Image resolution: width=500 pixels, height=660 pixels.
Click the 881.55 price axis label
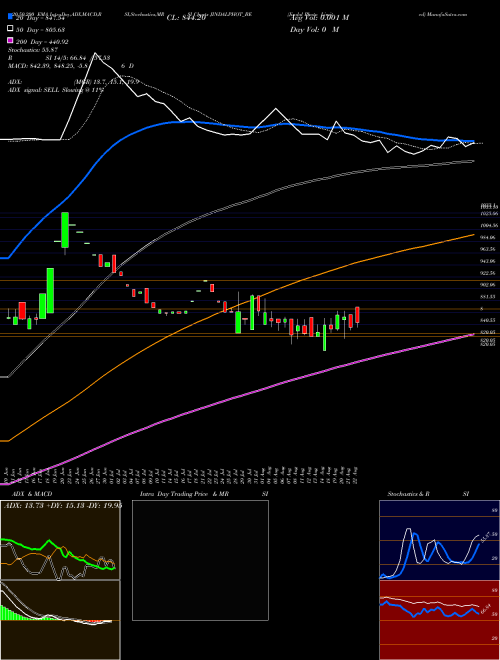click(x=489, y=297)
